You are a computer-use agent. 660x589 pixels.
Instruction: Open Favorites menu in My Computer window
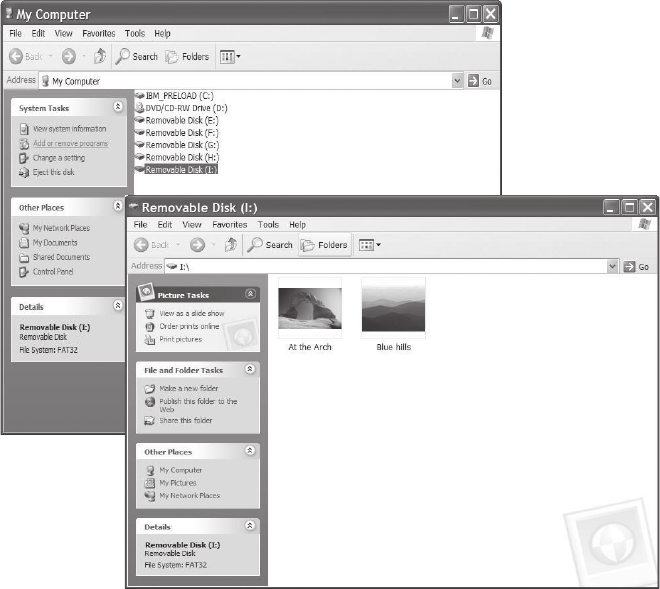point(98,33)
